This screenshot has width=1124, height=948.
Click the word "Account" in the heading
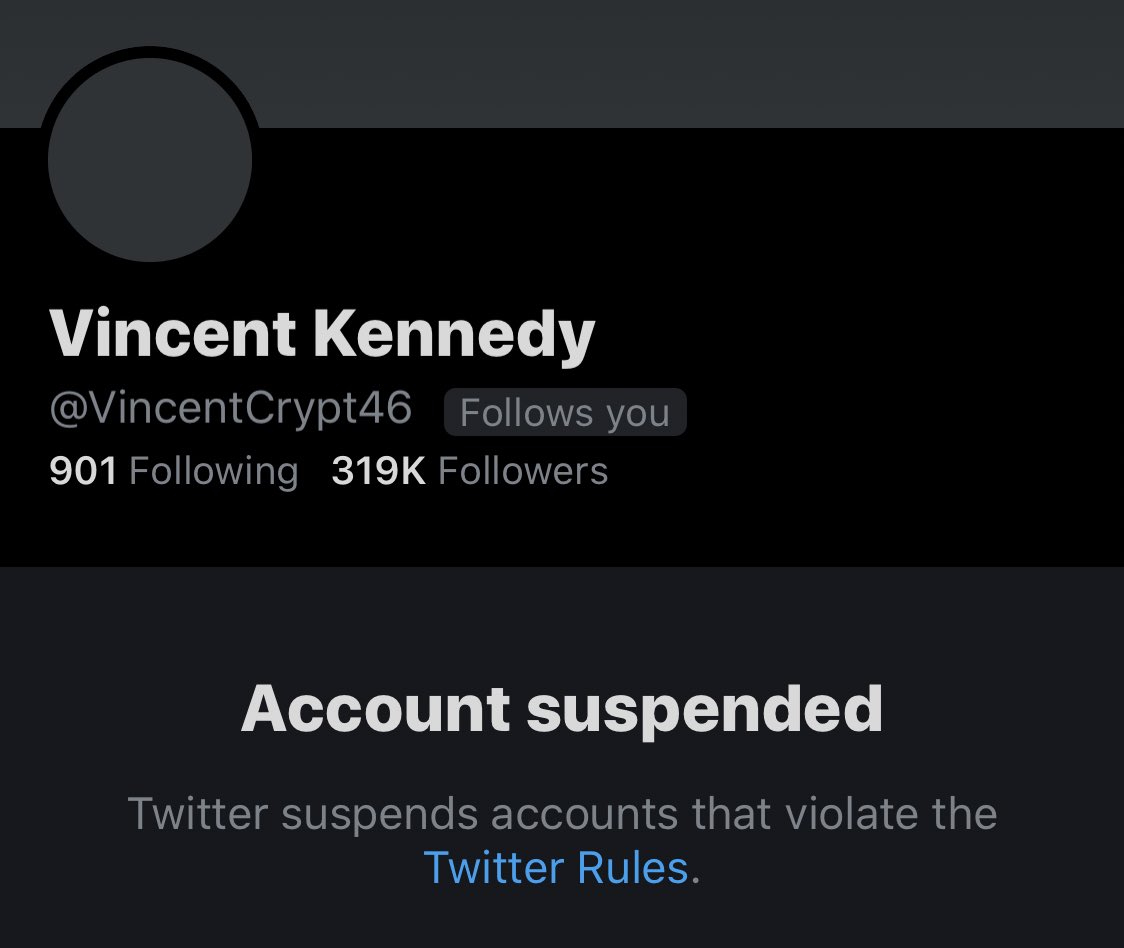pyautogui.click(x=376, y=708)
